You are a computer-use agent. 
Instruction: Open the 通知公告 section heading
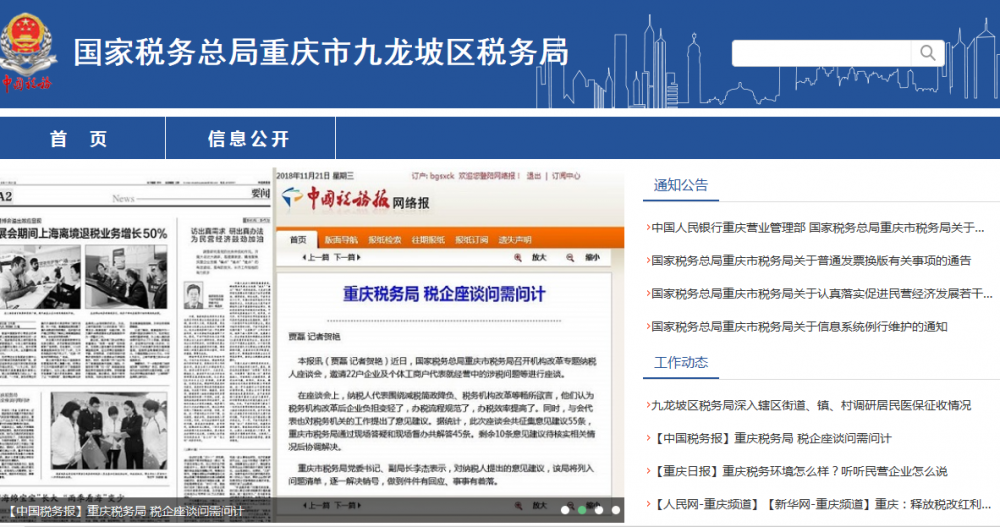tap(680, 185)
